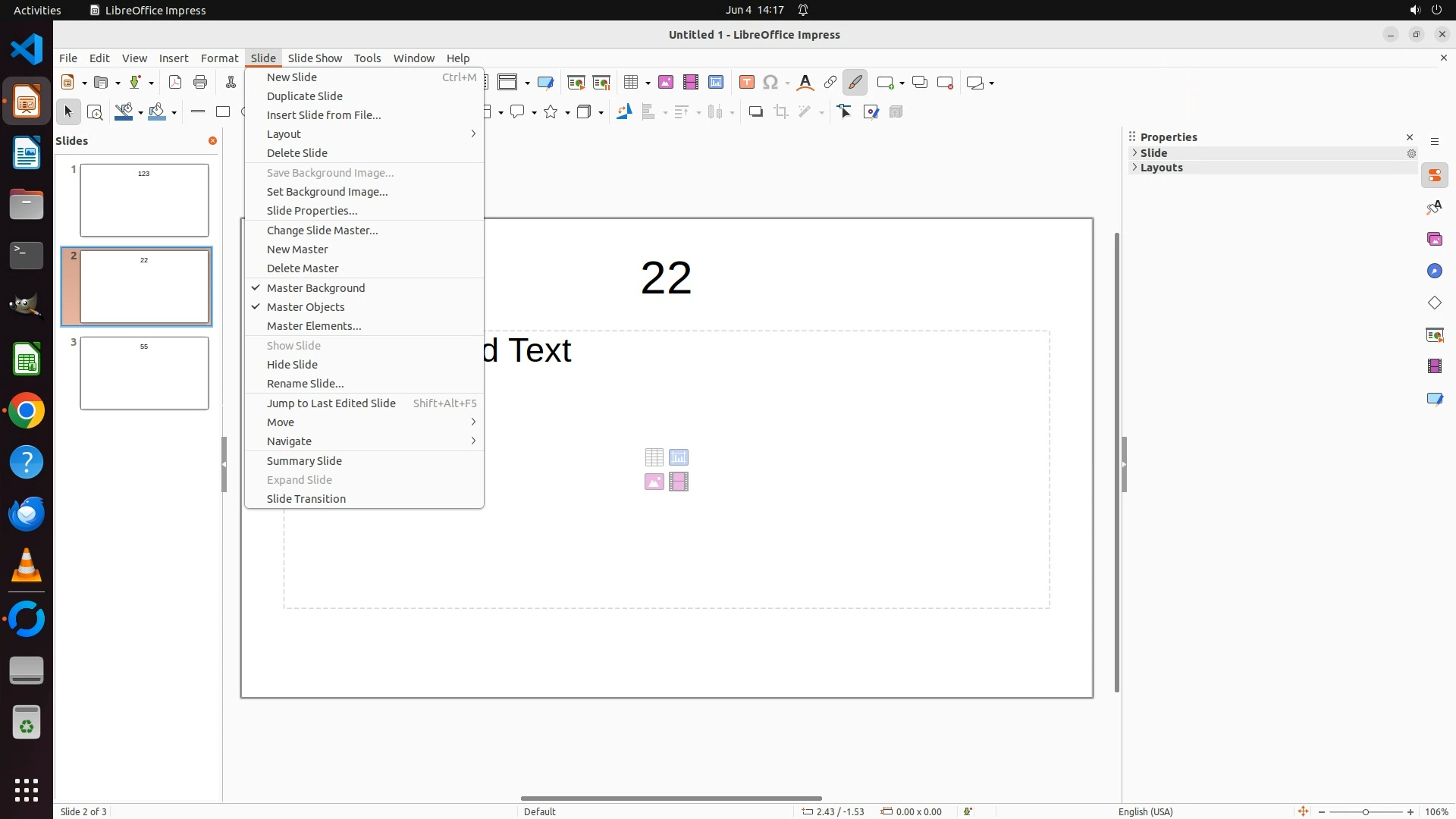The image size is (1456, 819).
Task: Expand the Layouts section in Properties
Action: (x=1161, y=168)
